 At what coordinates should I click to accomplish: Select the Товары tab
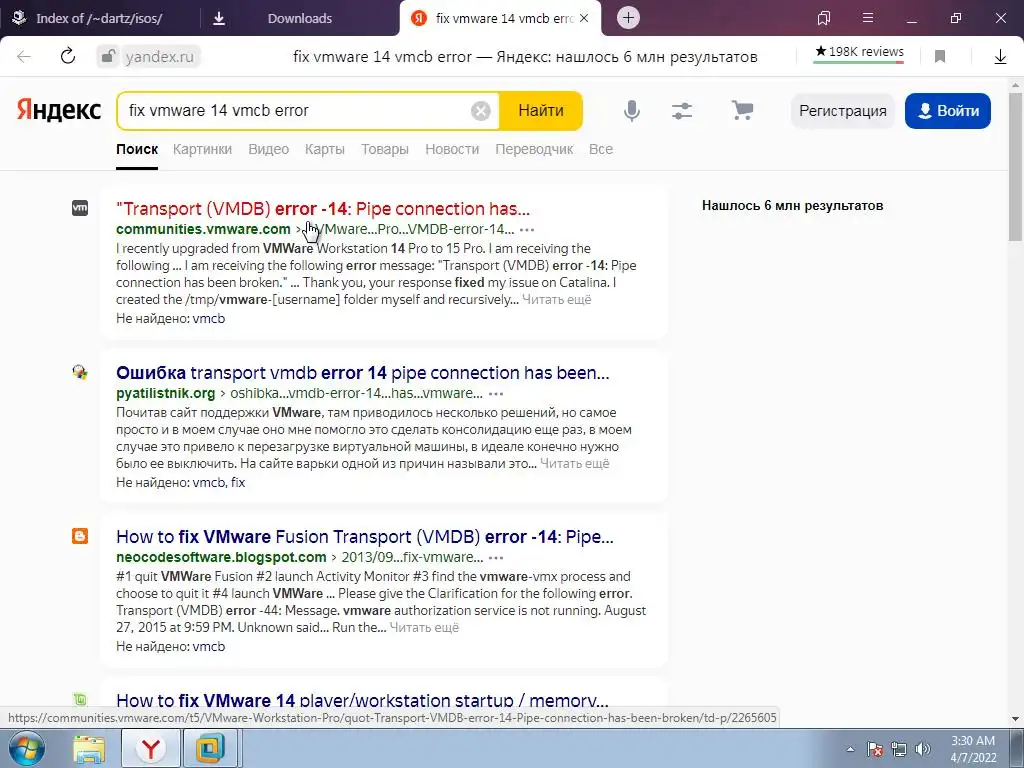[x=385, y=149]
